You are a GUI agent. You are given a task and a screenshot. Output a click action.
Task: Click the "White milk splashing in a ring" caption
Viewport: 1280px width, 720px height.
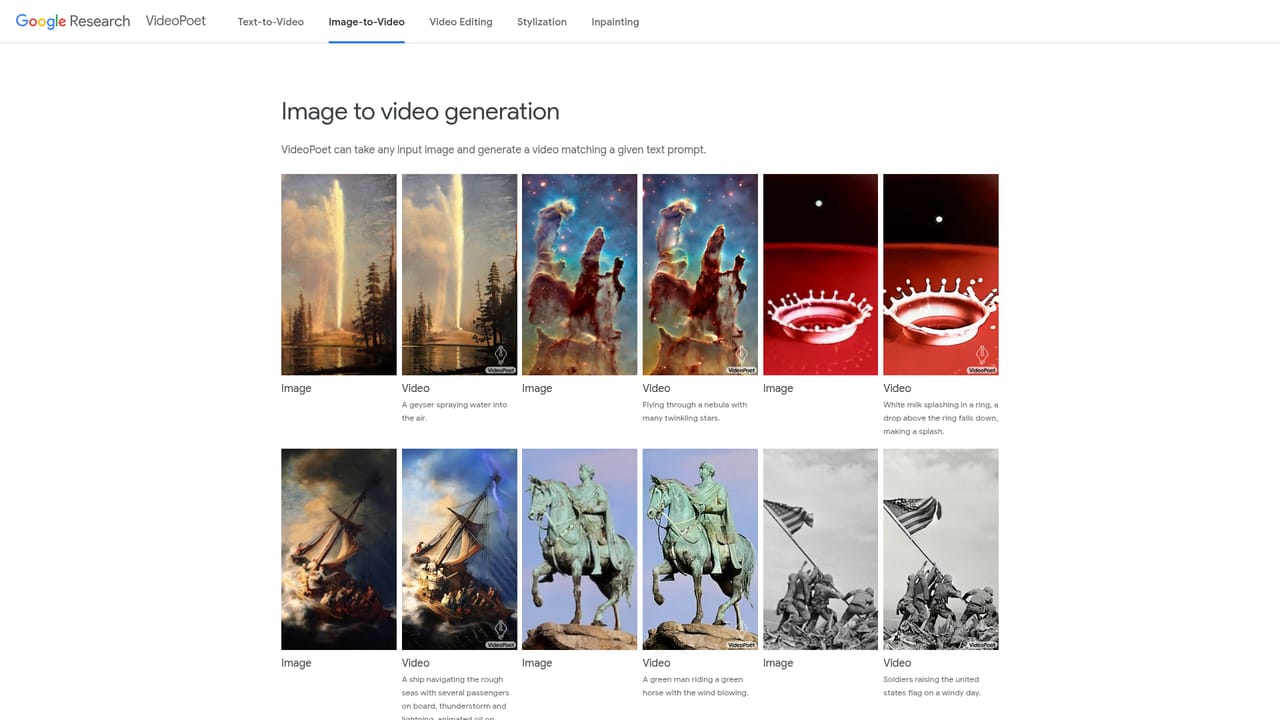(941, 418)
